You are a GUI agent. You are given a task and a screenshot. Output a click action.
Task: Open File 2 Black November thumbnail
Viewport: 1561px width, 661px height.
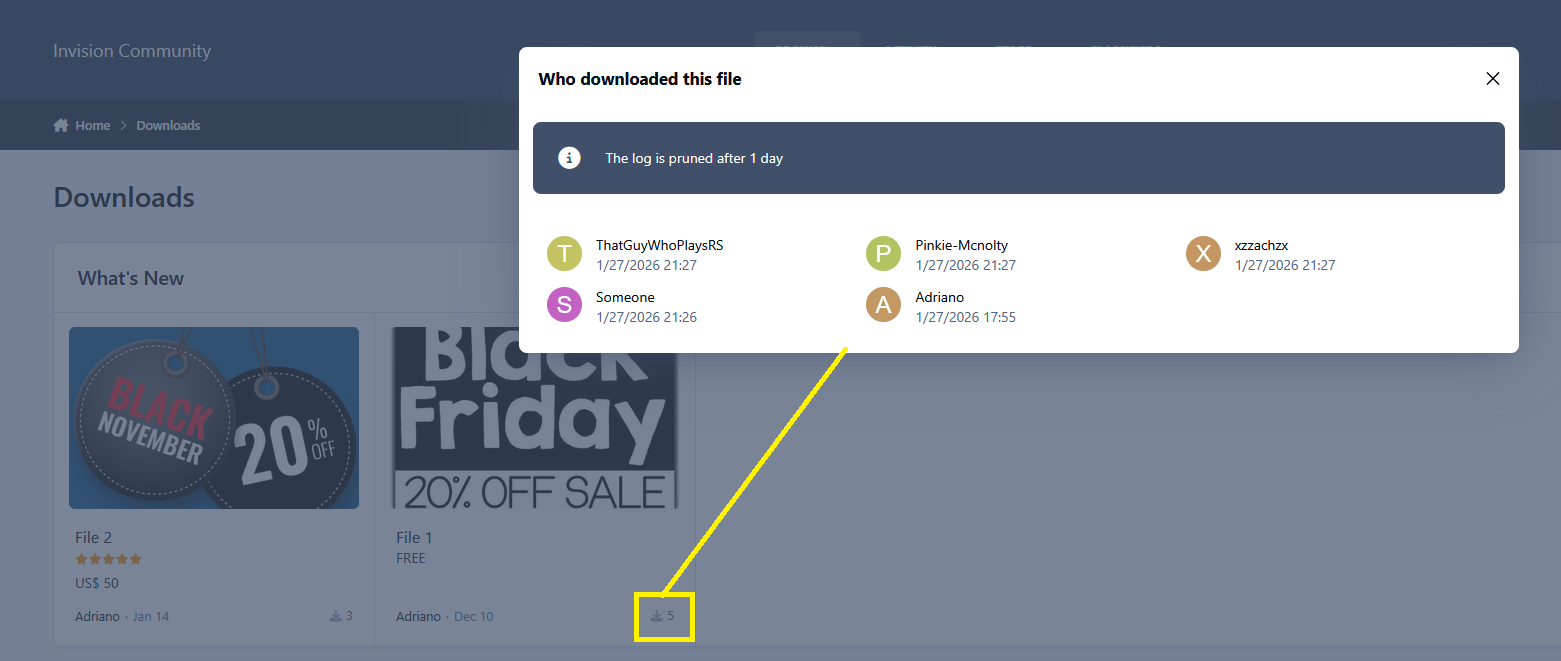(214, 418)
